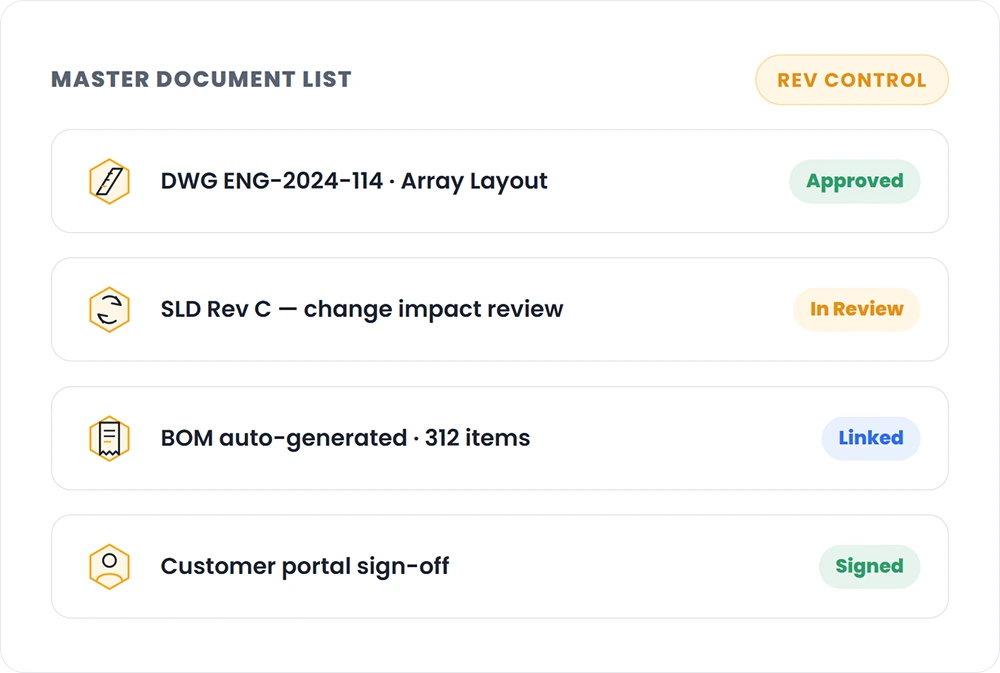Click the revision cycle arrows icon
The width and height of the screenshot is (1000, 673).
click(109, 309)
